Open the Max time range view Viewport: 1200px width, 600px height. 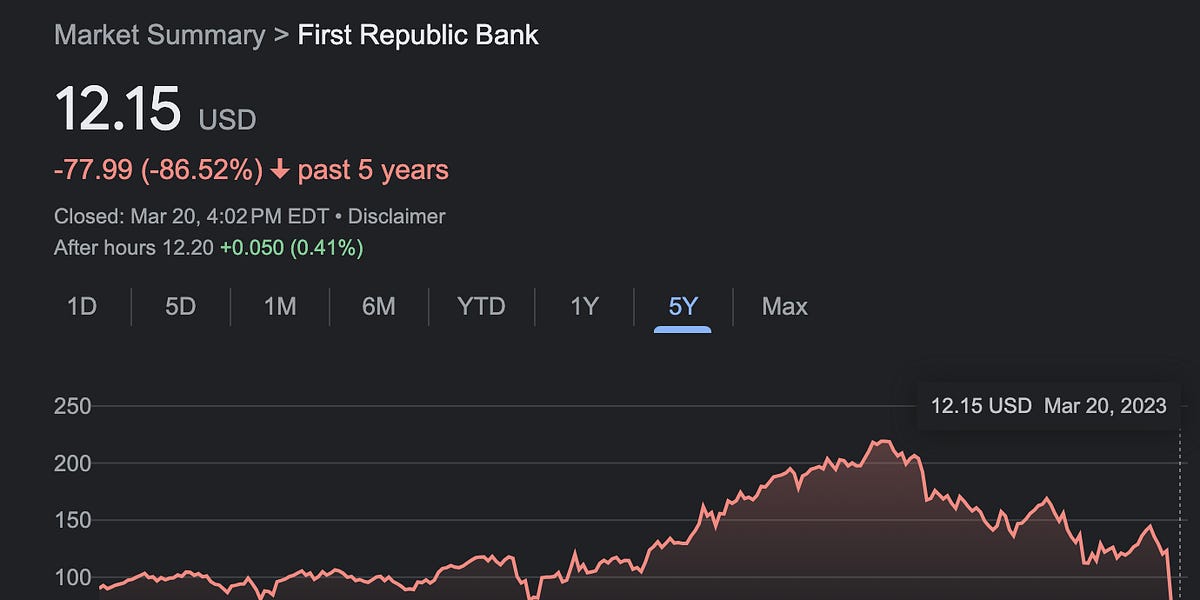pos(784,307)
